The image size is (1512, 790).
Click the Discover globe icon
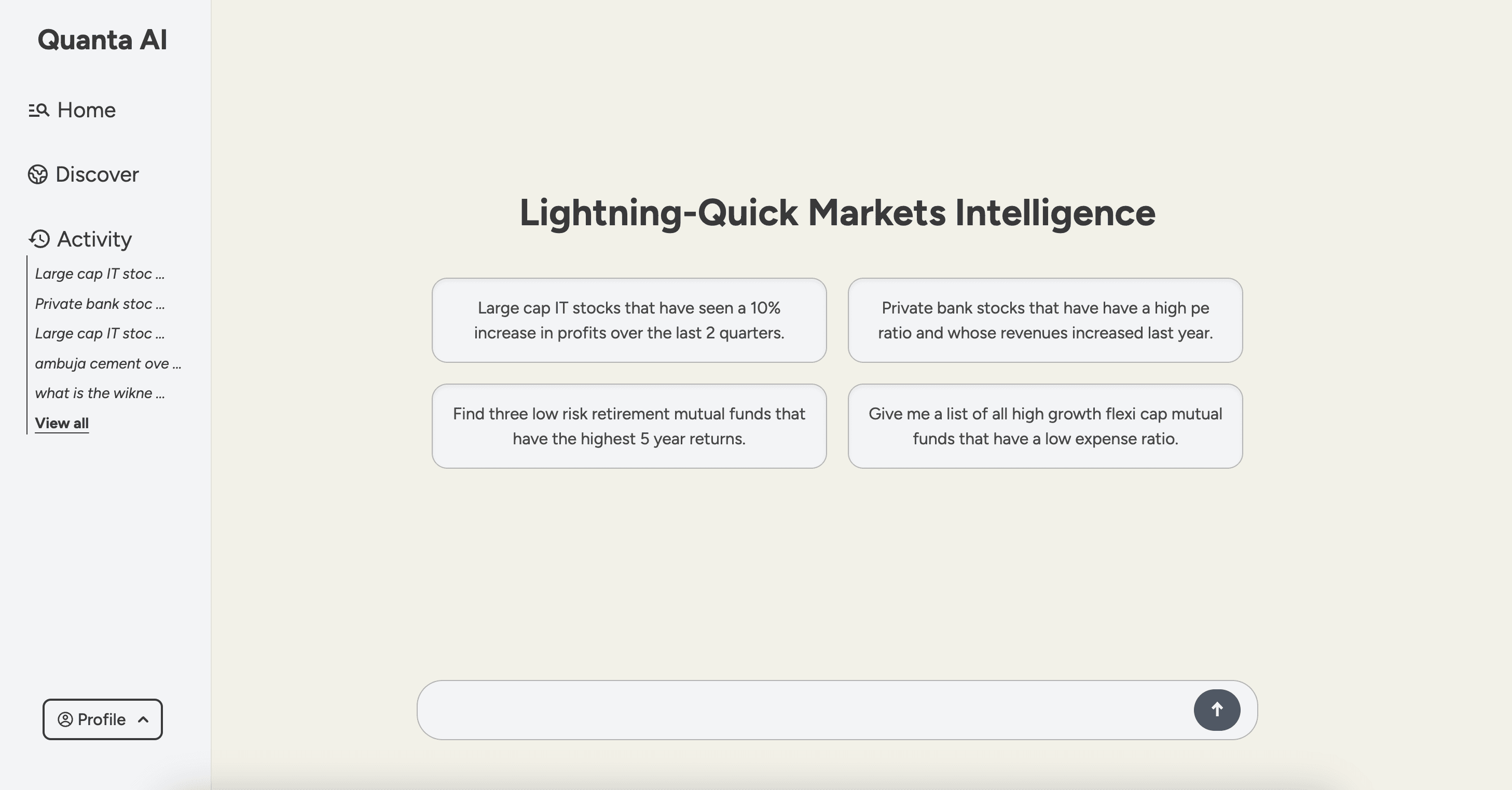click(37, 174)
